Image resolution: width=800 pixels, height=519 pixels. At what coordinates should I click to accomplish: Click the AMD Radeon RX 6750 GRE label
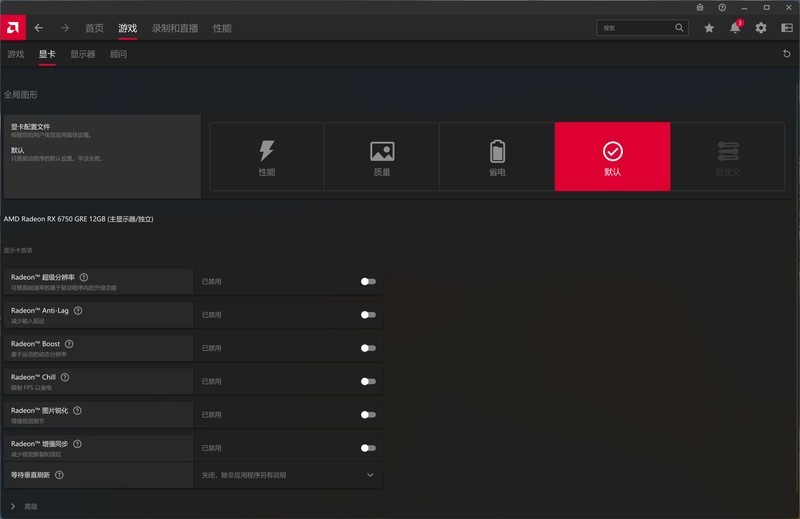coord(79,219)
